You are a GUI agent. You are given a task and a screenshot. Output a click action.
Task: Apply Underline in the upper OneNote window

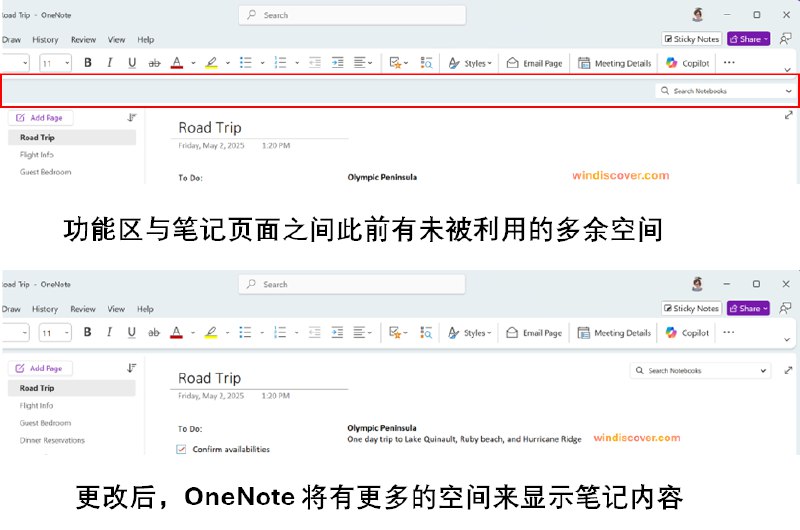point(132,63)
